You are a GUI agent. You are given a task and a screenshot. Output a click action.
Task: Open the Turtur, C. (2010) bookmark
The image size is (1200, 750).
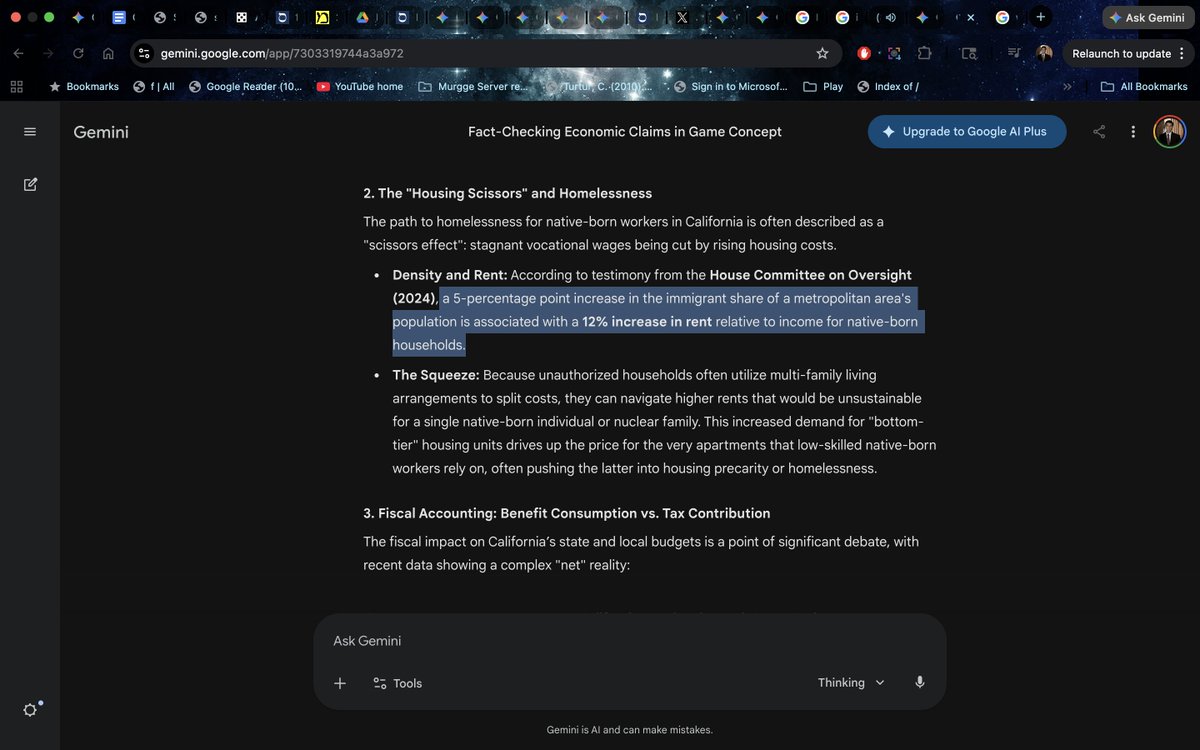(x=598, y=87)
